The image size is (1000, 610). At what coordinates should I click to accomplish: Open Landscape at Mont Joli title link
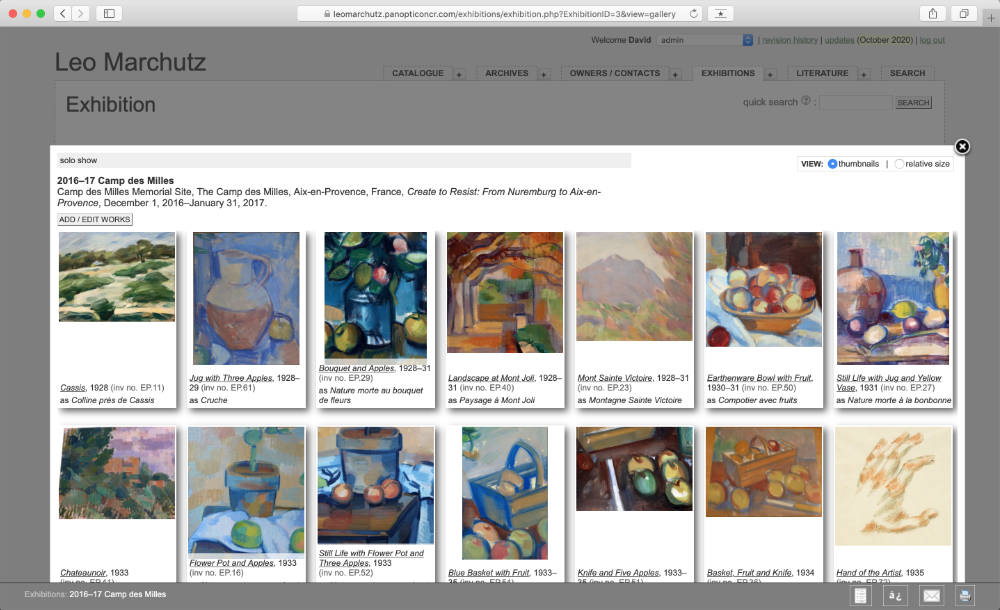[491, 378]
